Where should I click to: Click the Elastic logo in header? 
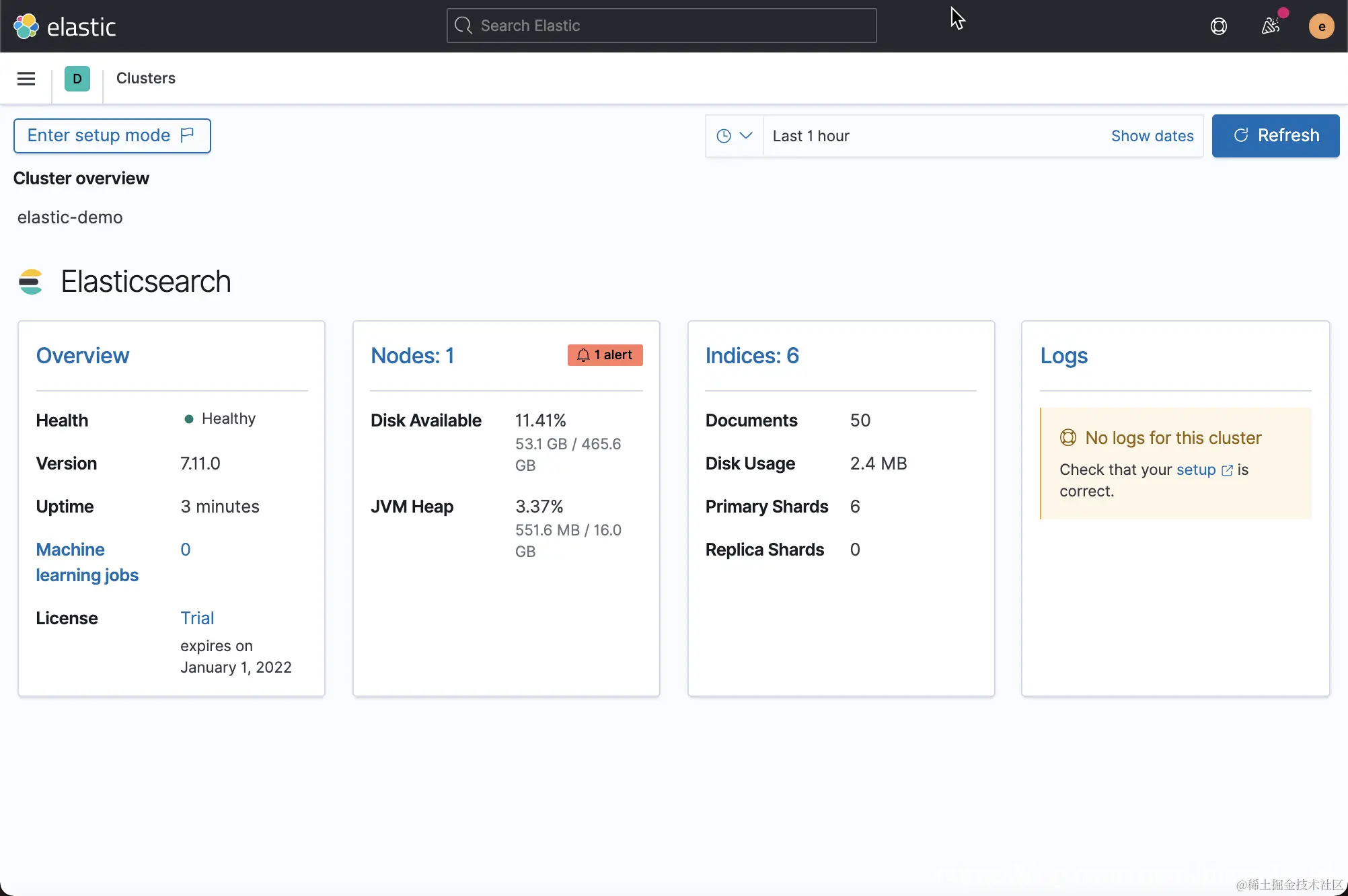point(65,26)
